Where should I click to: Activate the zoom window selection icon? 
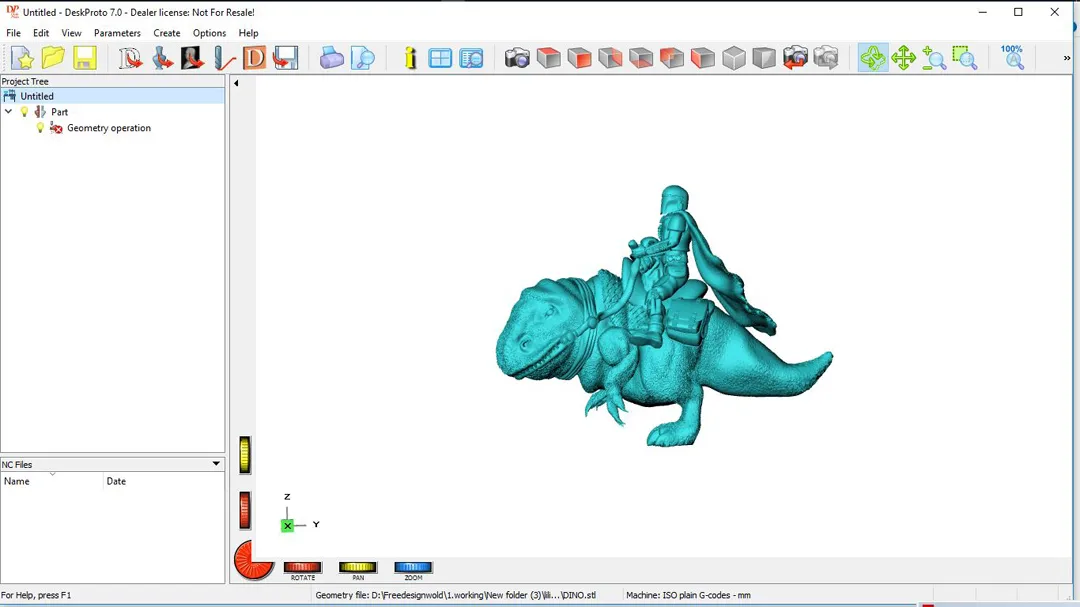tap(964, 58)
